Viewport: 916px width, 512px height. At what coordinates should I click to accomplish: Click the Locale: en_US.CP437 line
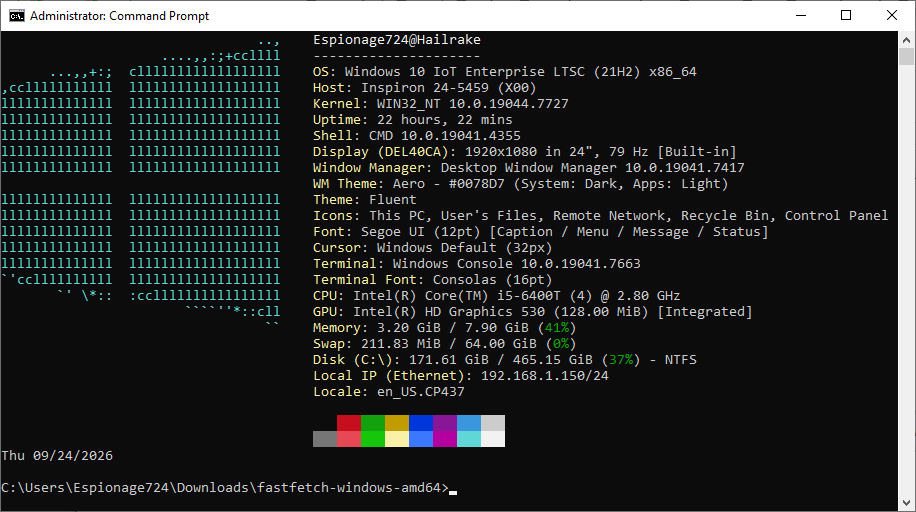click(388, 392)
